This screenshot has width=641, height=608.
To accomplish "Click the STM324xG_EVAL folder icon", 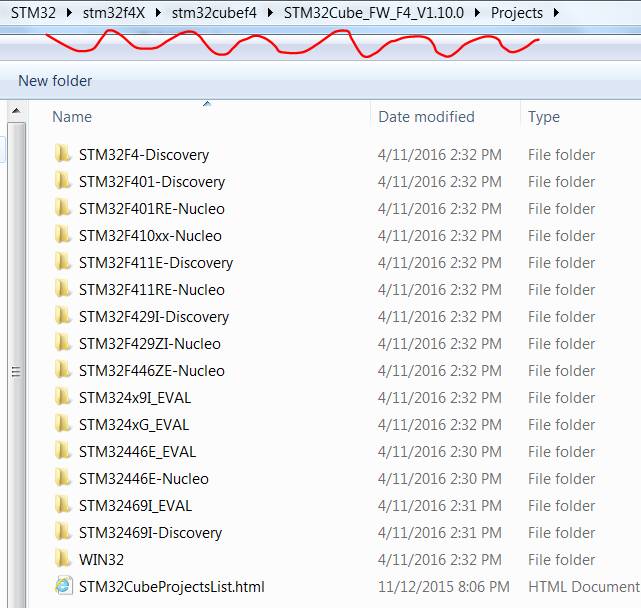I will [x=63, y=424].
